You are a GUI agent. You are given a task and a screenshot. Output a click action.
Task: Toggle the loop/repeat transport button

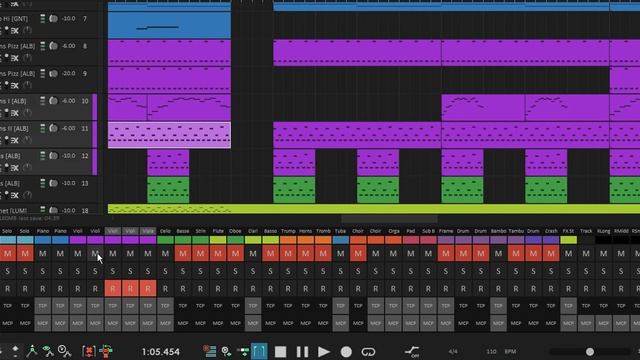368,352
